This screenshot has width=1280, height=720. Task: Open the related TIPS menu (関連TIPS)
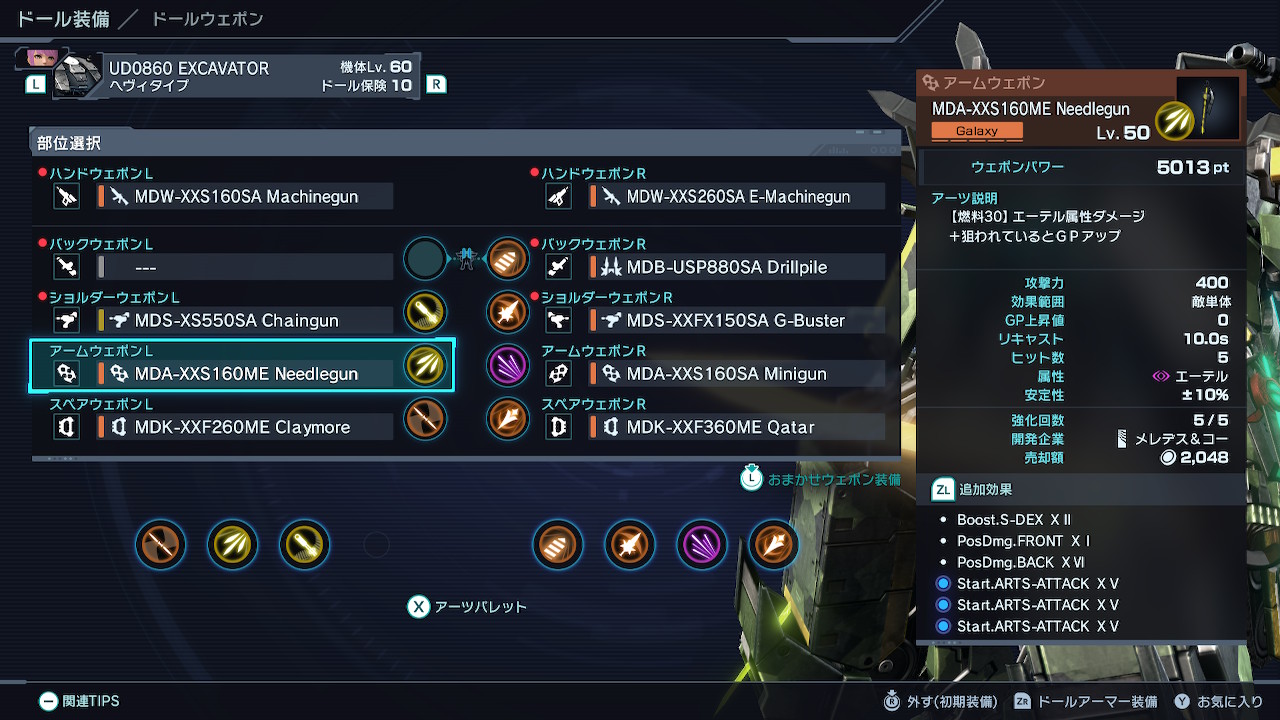[x=79, y=702]
